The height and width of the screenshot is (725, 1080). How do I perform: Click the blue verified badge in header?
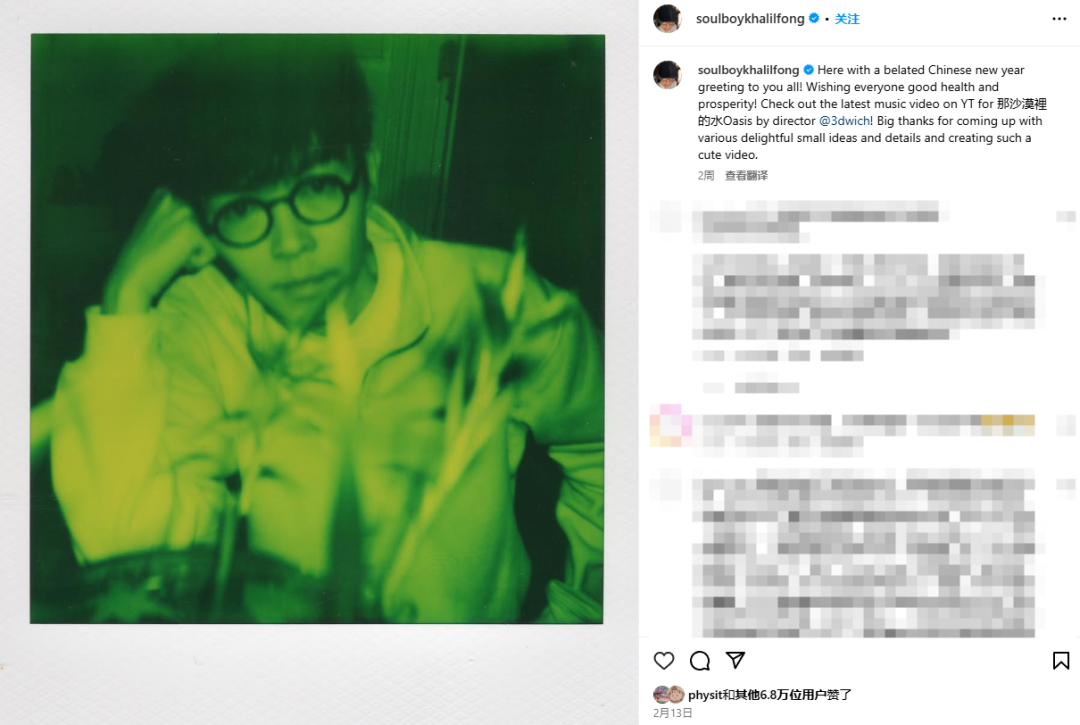(x=813, y=19)
